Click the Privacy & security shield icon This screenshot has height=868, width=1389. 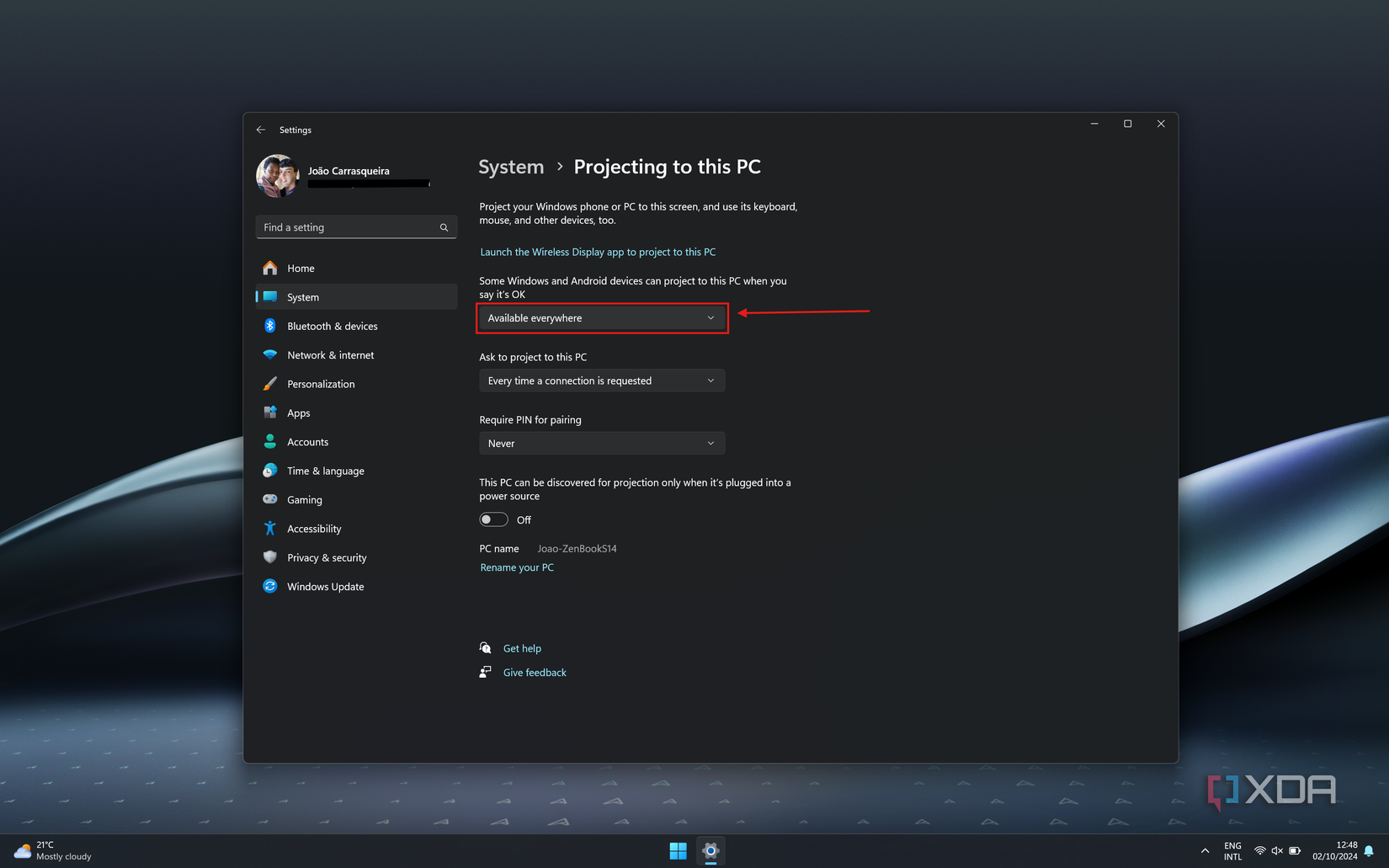pyautogui.click(x=269, y=557)
